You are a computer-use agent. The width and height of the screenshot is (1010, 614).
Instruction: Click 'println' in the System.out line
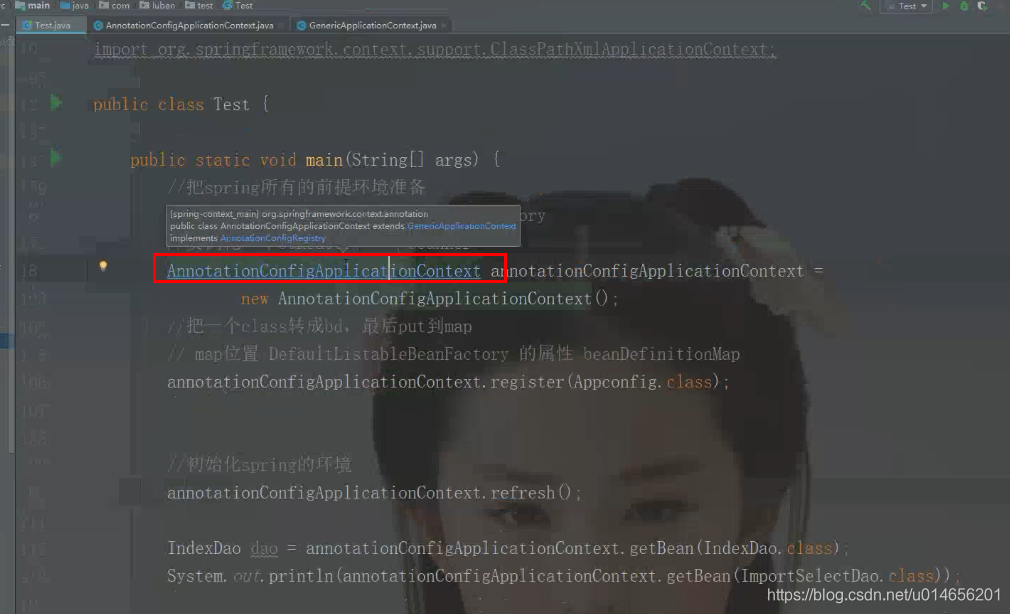click(x=300, y=576)
